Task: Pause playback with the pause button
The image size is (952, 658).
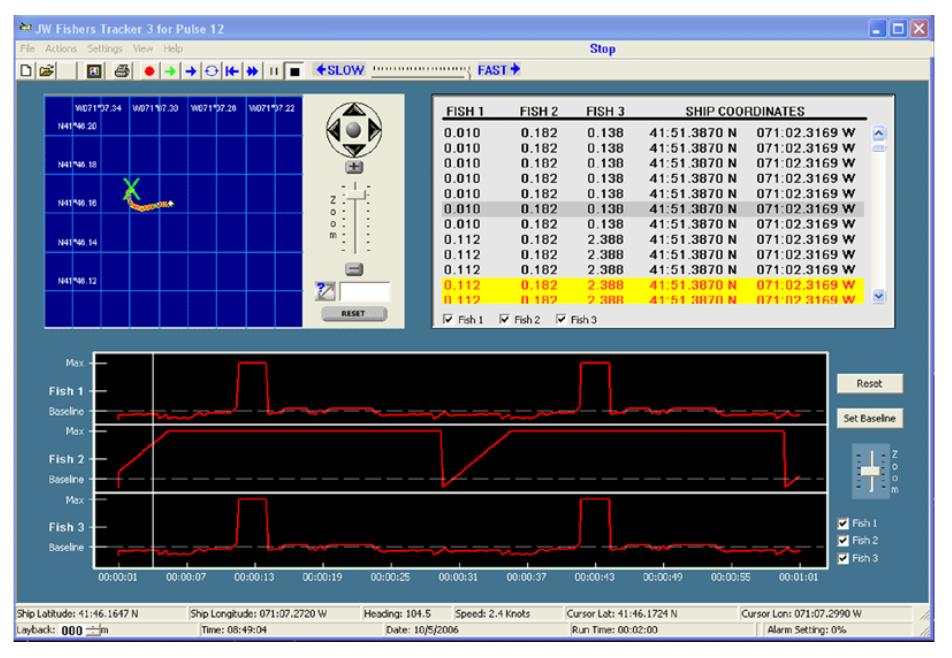Action: (274, 71)
